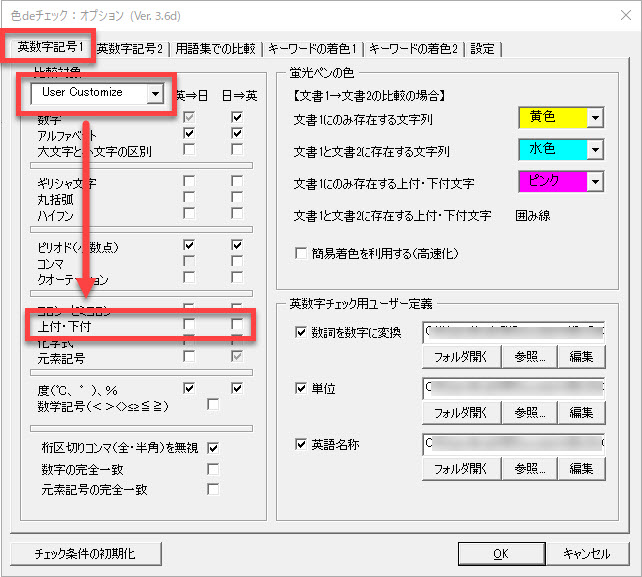Toggle the 英語名称 checkbox
This screenshot has width=642, height=577.
[301, 443]
